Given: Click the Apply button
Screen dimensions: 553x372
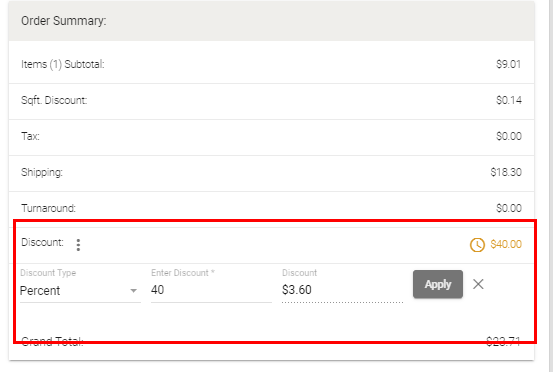Looking at the screenshot, I should [438, 284].
